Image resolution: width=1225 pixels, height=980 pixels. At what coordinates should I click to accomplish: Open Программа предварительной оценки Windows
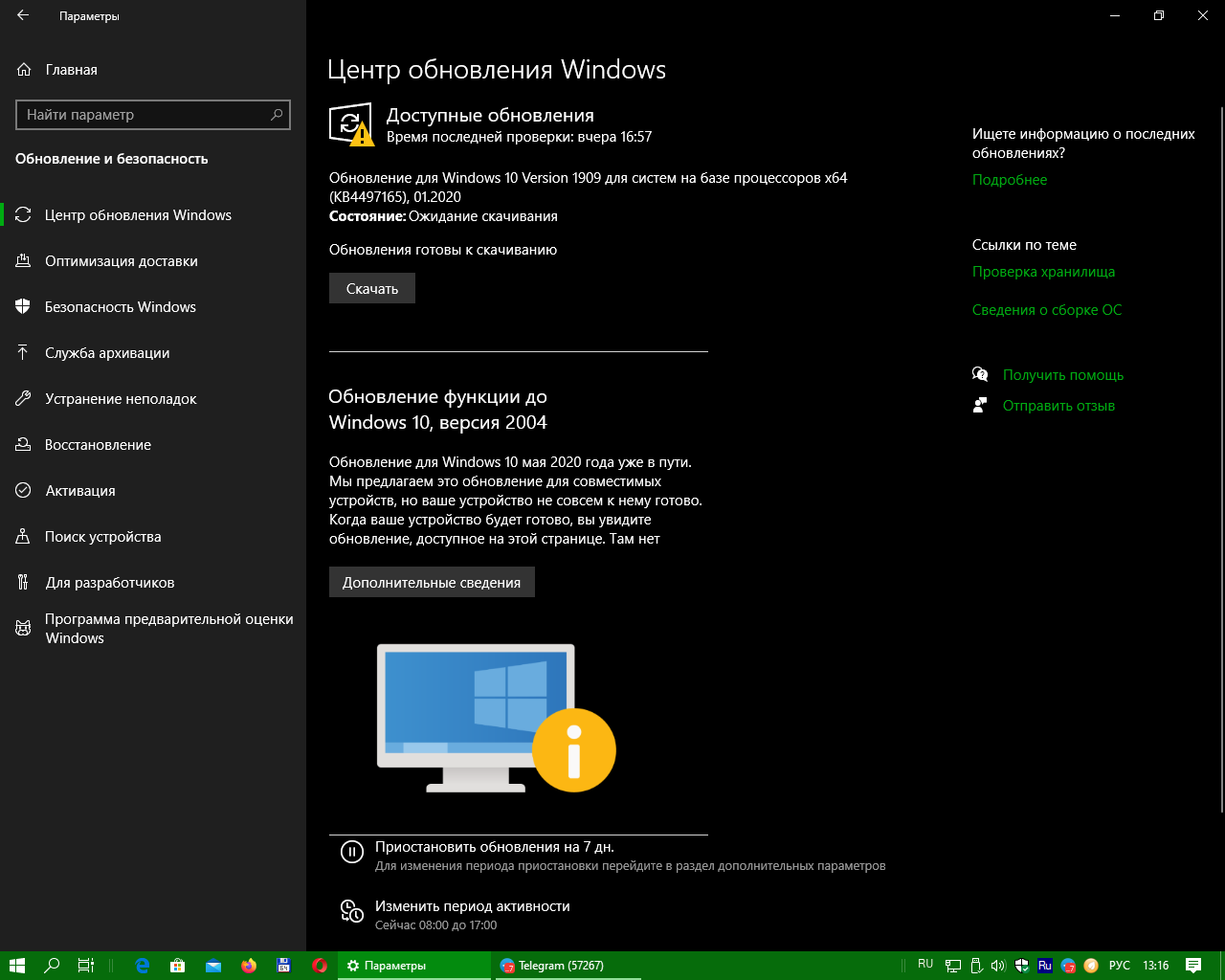[x=153, y=629]
